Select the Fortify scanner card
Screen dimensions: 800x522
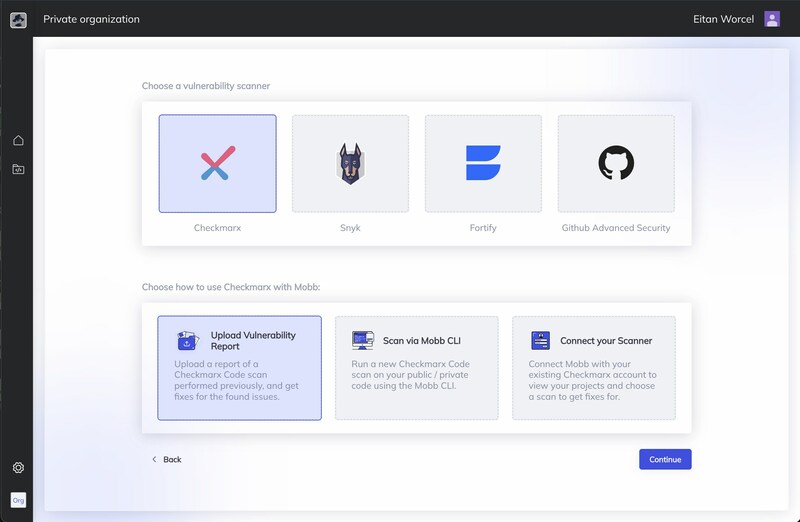click(x=483, y=163)
